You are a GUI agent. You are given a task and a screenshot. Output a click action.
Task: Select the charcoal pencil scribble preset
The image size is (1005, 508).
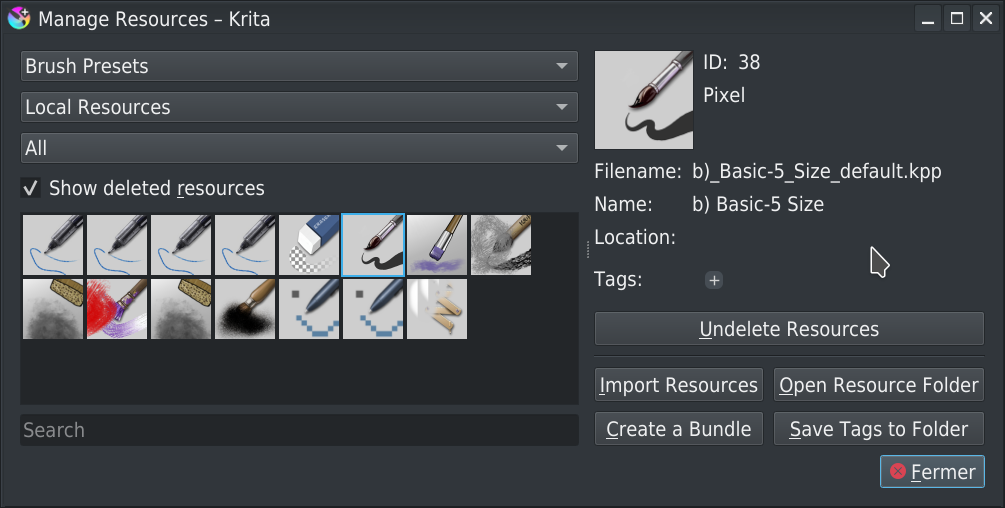[x=501, y=245]
